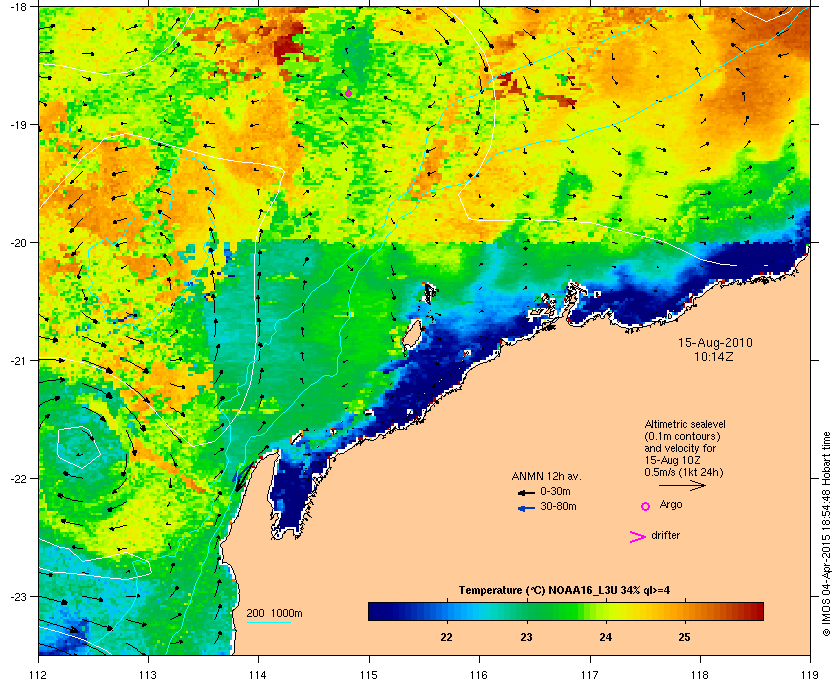Click the latitude axis label -20
The height and width of the screenshot is (680, 840).
17,243
